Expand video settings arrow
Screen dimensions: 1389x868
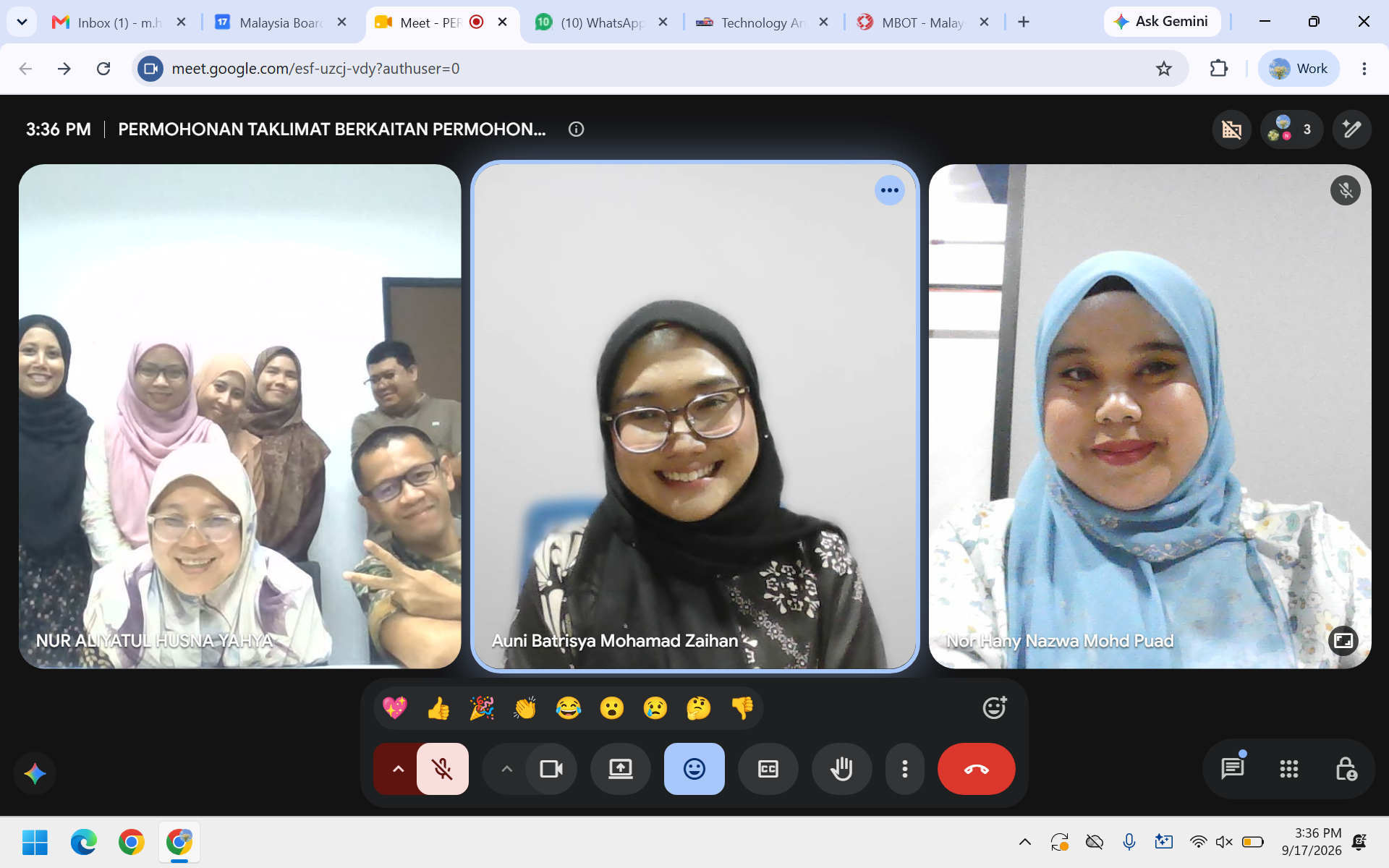tap(507, 769)
